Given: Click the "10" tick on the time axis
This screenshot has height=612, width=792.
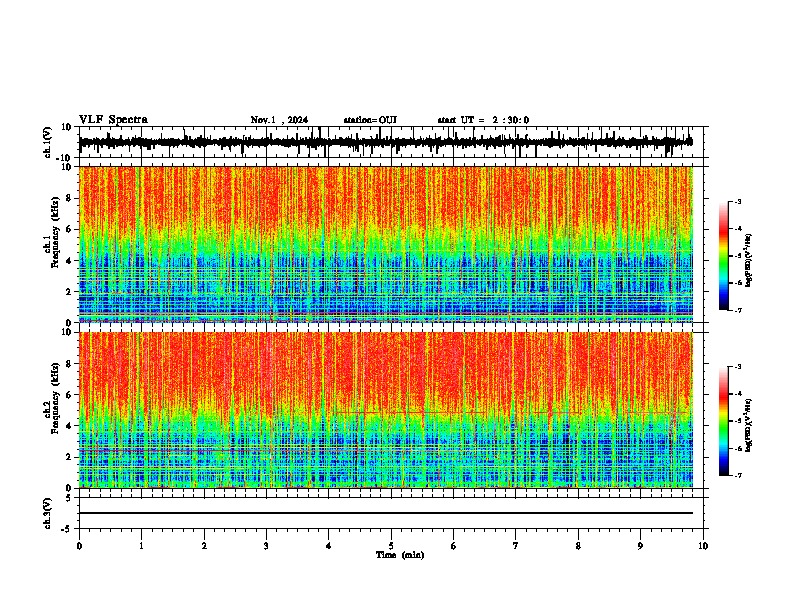Looking at the screenshot, I should pyautogui.click(x=703, y=546).
